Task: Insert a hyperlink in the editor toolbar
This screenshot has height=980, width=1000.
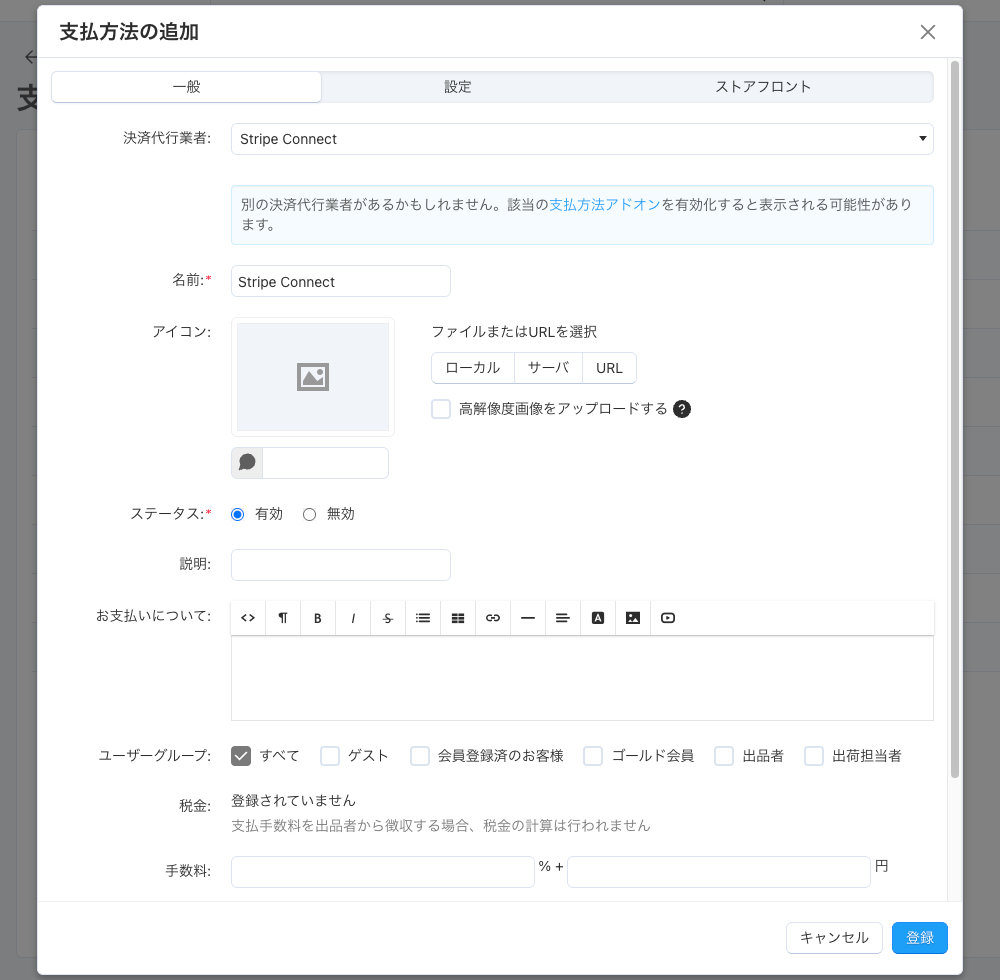Action: 492,618
